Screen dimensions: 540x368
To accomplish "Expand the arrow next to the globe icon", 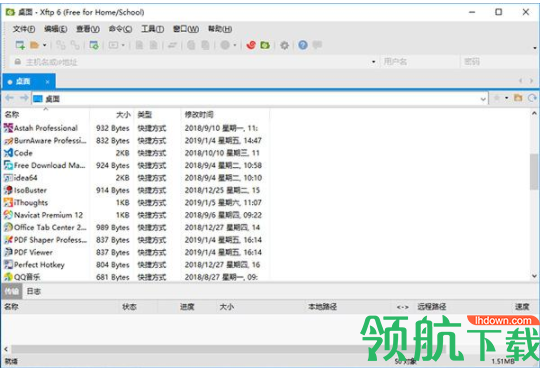I will pos(235,45).
